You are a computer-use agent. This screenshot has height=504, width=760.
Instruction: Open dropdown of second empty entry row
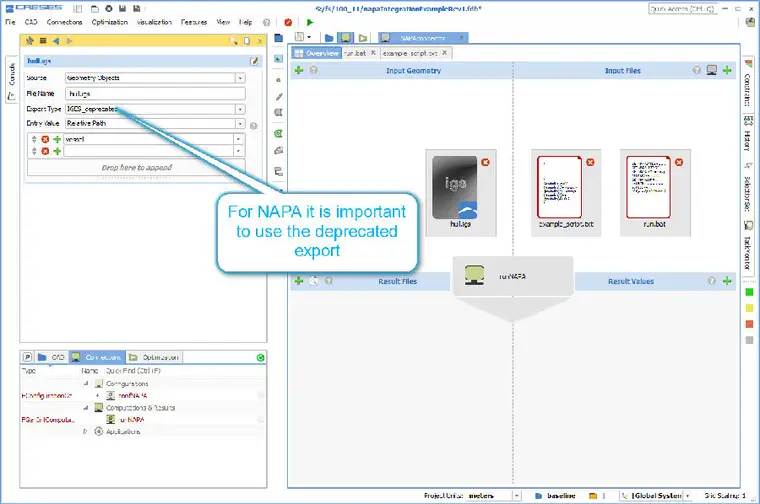[238, 151]
